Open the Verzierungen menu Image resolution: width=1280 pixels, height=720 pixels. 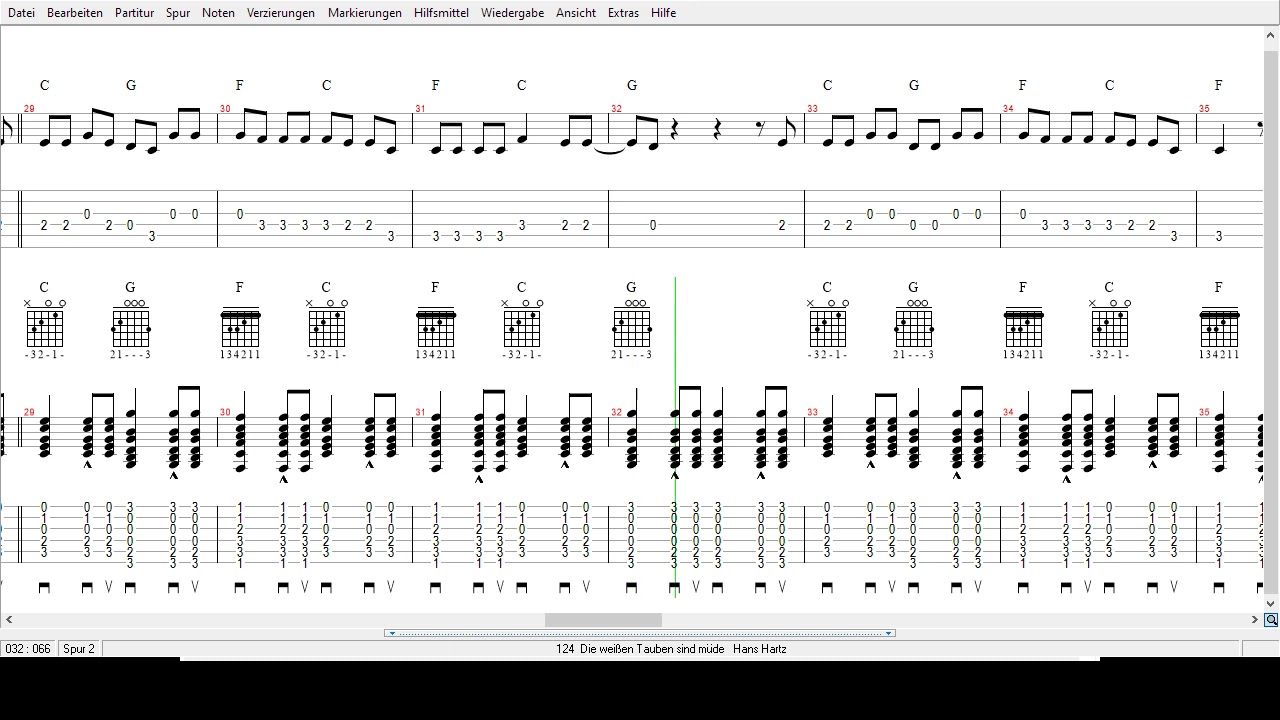click(x=281, y=13)
